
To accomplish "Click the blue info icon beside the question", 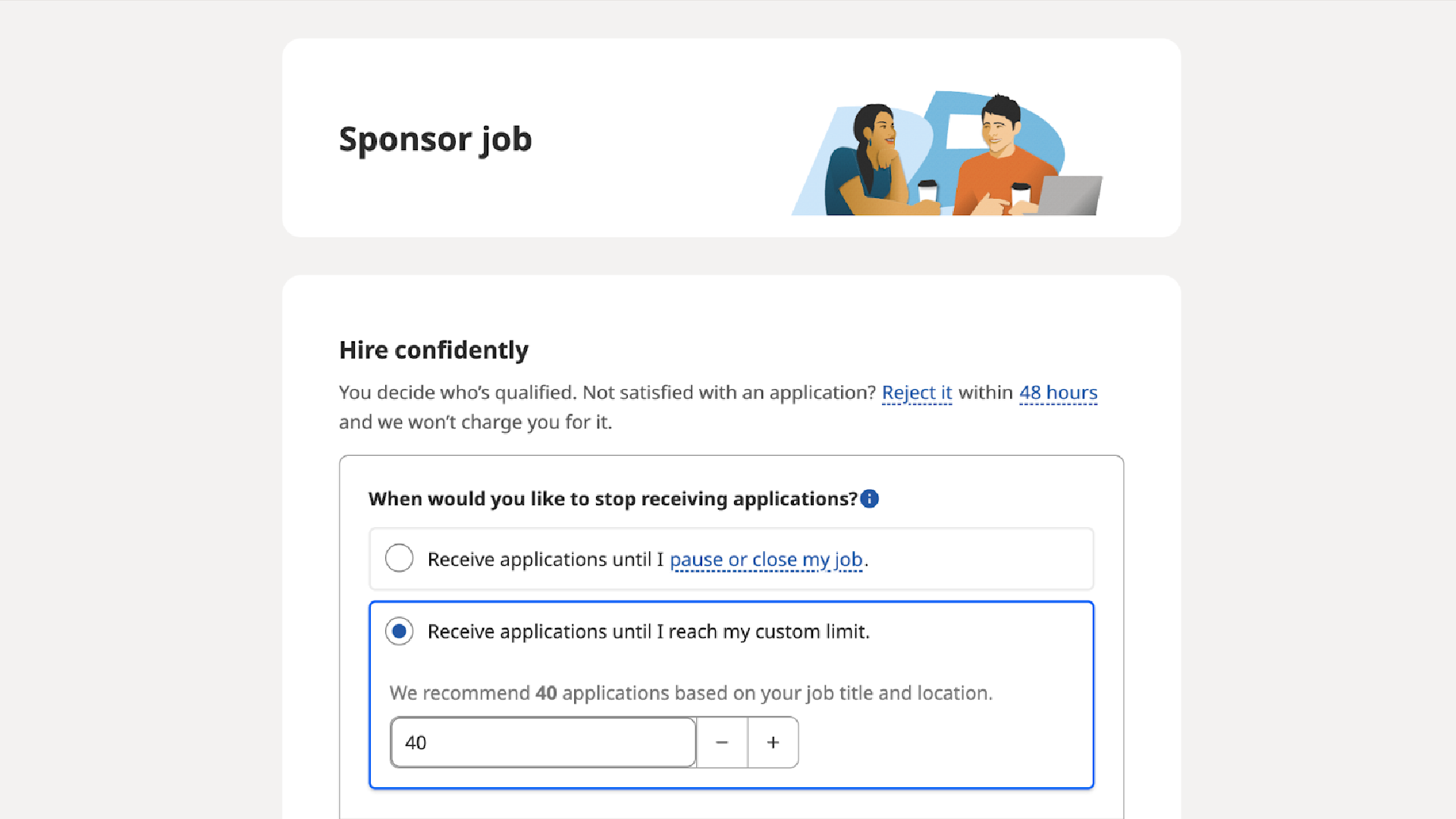I will tap(870, 499).
